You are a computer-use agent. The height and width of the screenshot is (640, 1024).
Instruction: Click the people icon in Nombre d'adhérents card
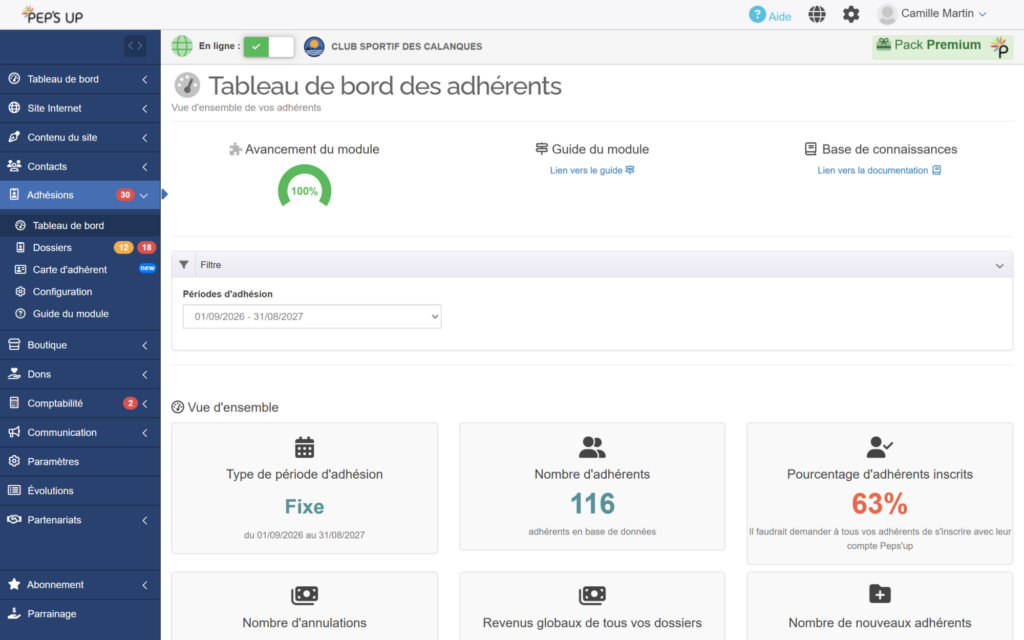click(x=592, y=447)
